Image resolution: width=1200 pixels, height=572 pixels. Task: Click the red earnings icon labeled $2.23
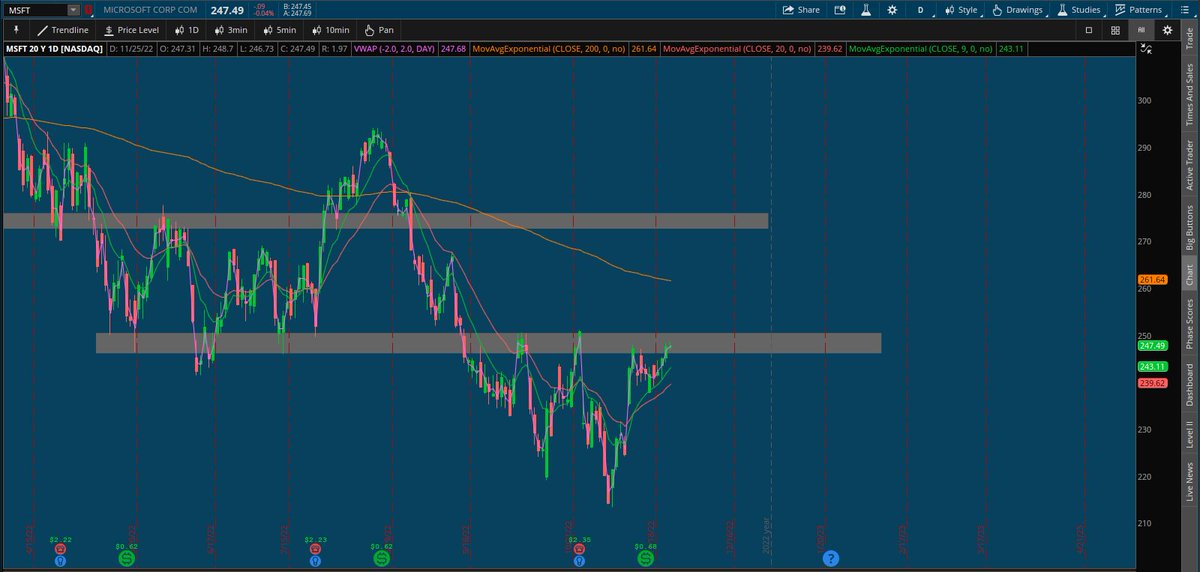pyautogui.click(x=316, y=549)
